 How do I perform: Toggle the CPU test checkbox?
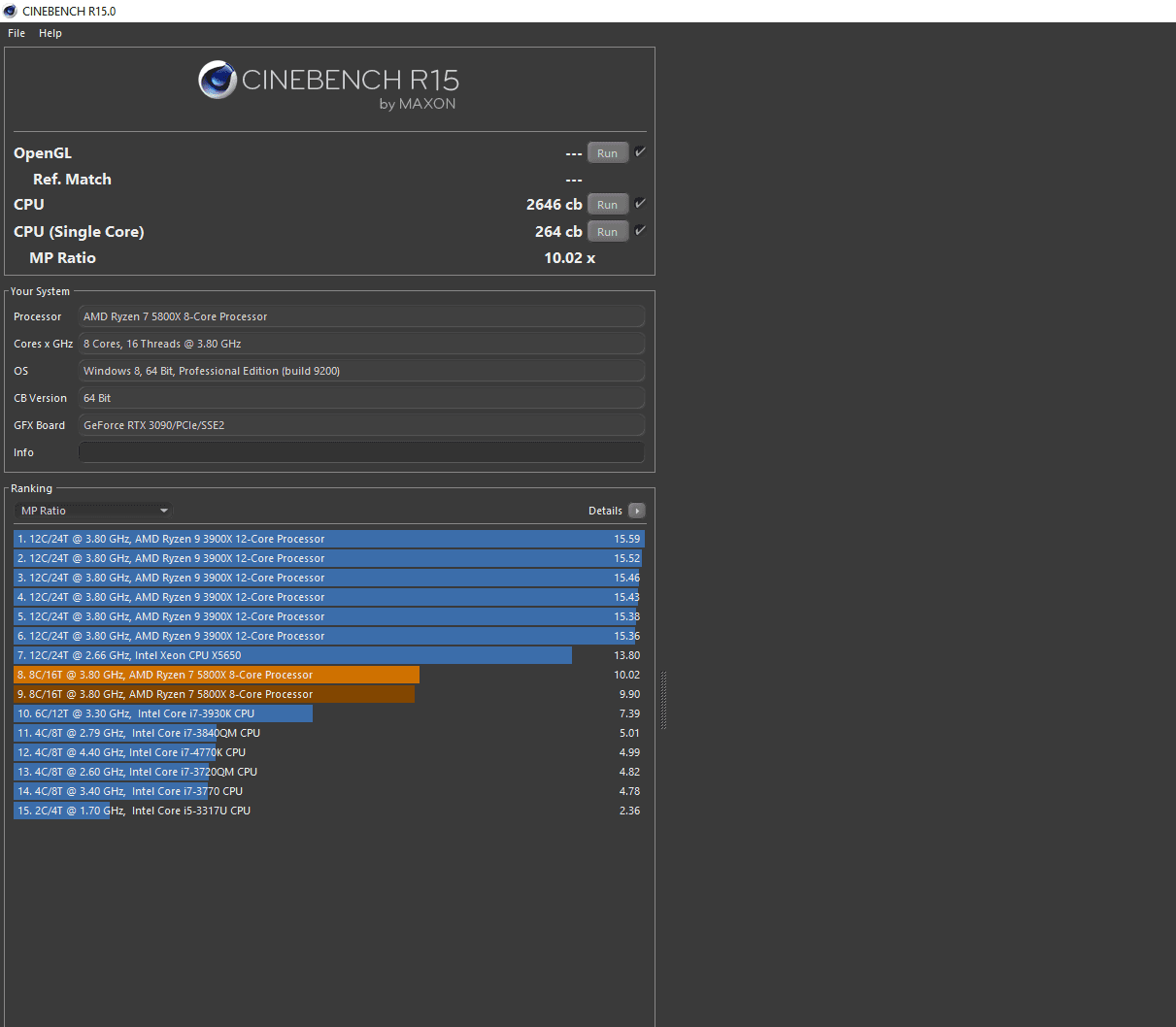point(640,204)
